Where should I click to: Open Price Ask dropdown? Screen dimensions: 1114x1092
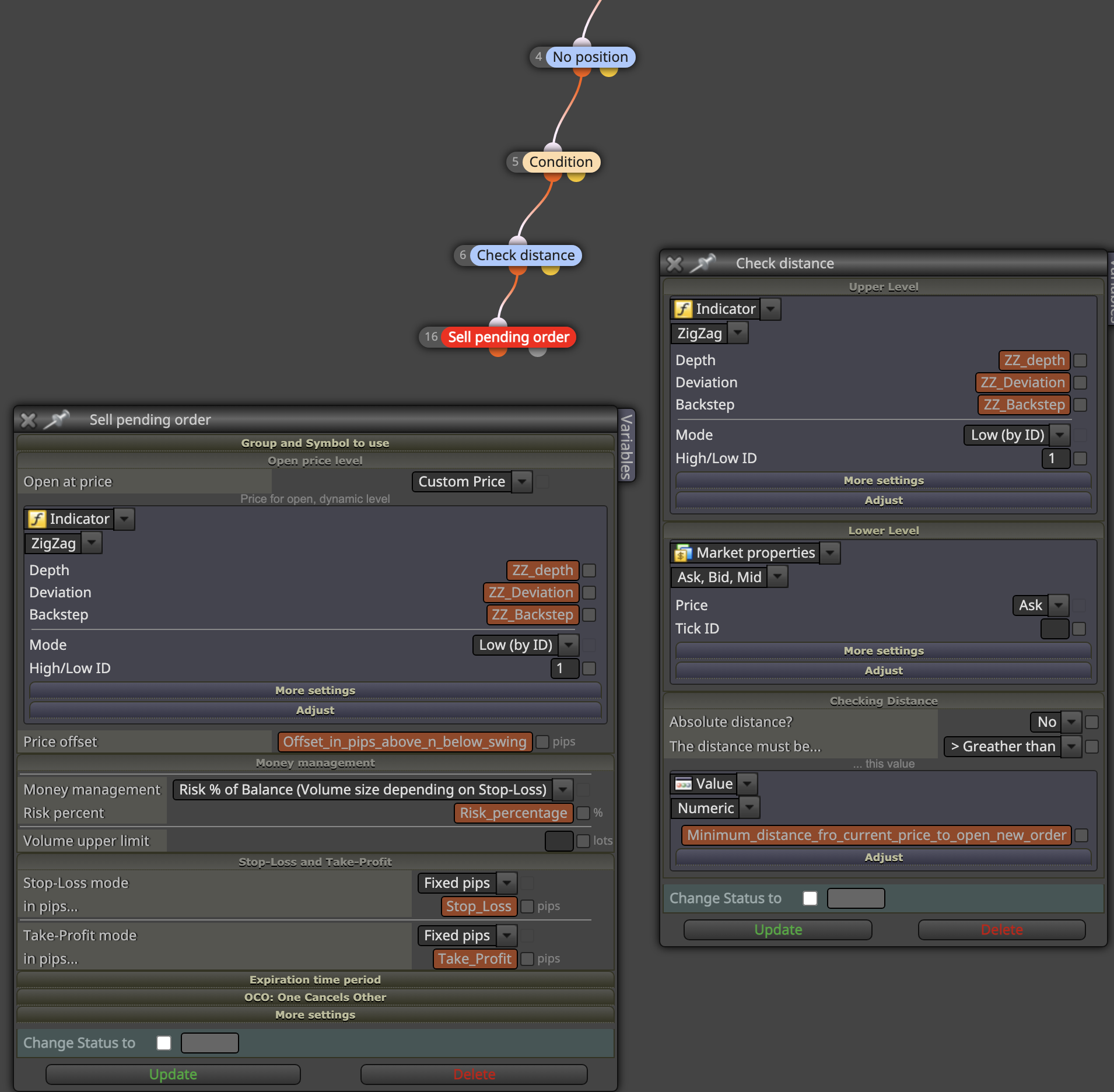pos(1059,605)
